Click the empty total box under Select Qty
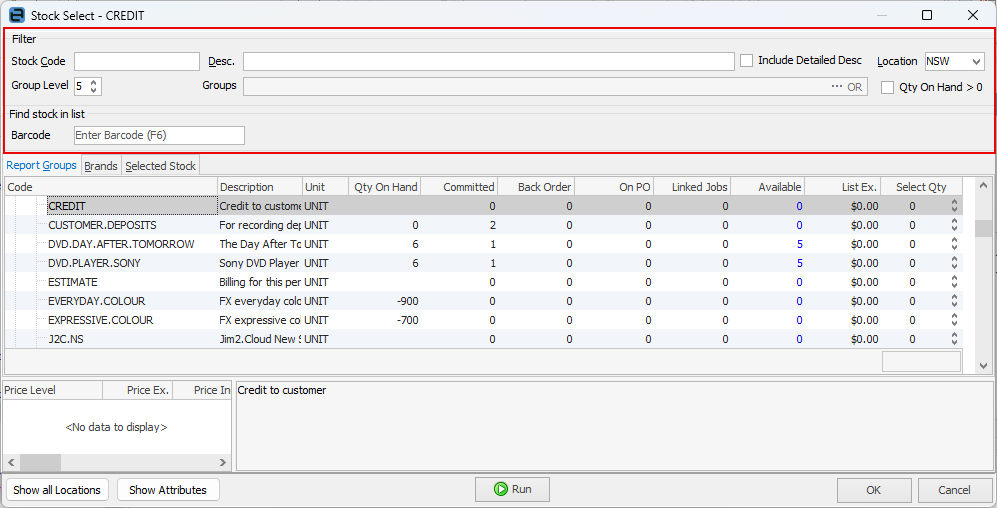 coord(921,361)
